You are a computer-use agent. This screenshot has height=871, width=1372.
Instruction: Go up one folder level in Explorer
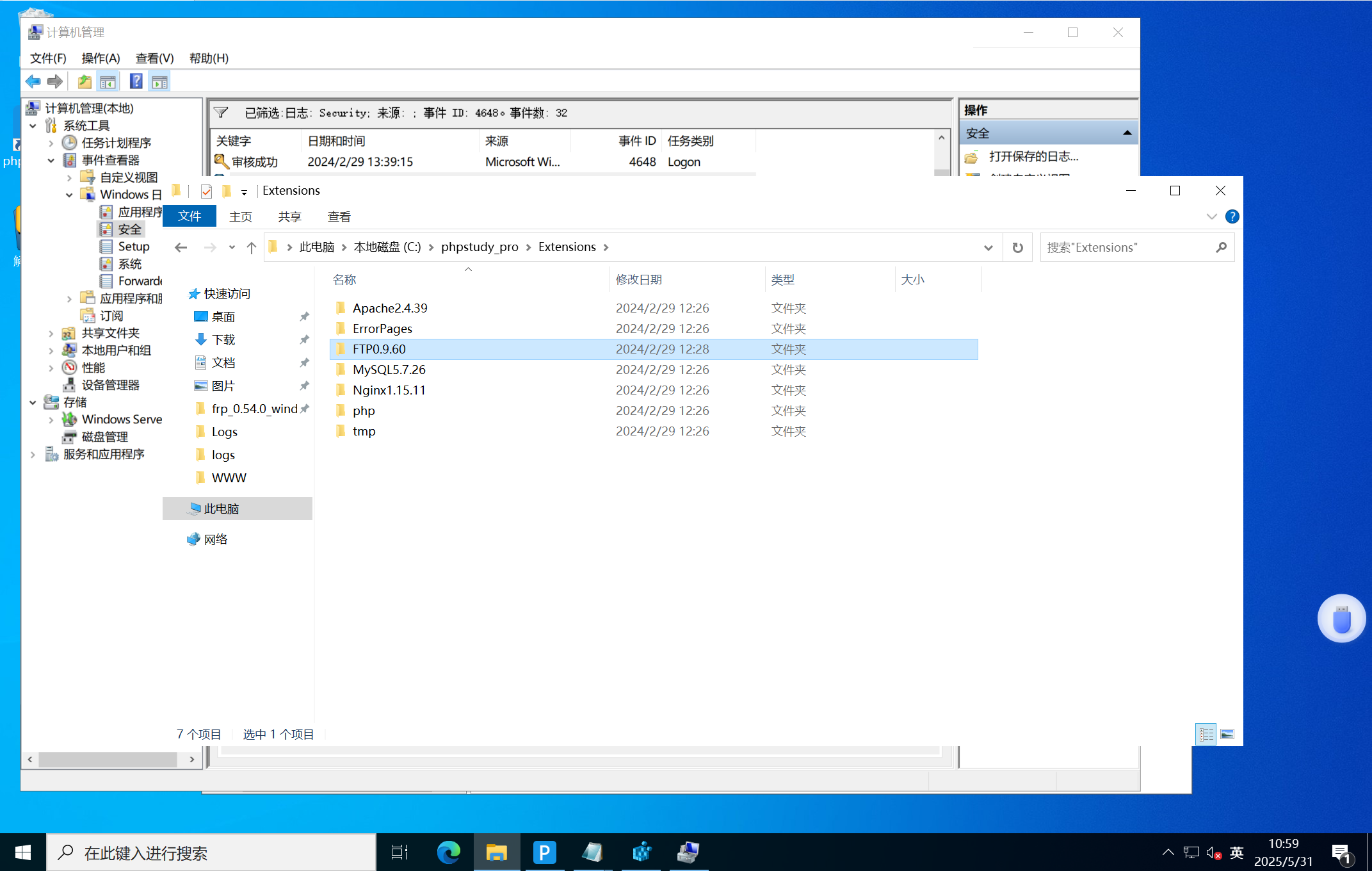(x=251, y=247)
